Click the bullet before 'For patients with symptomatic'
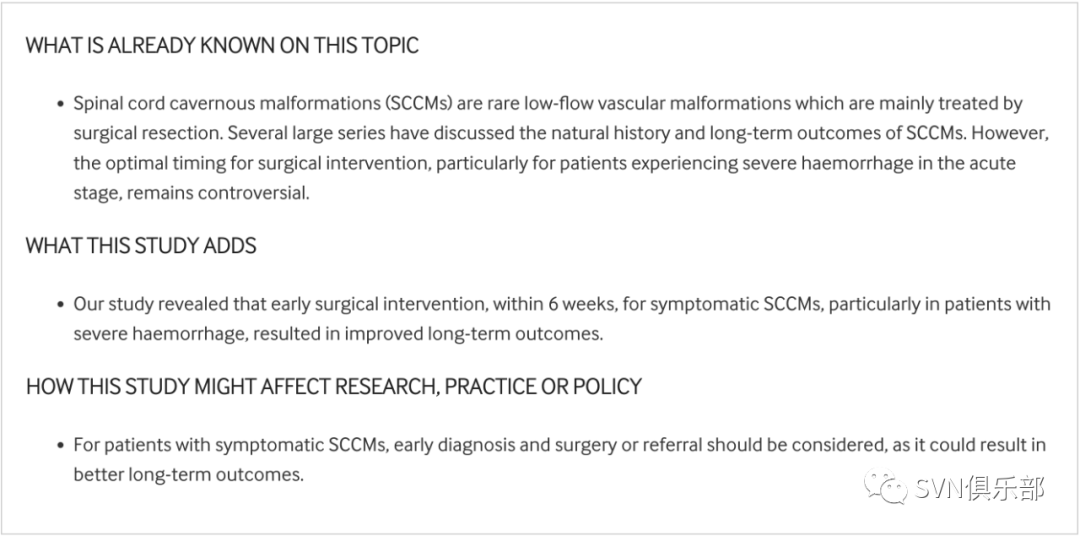The image size is (1080, 536). (60, 445)
